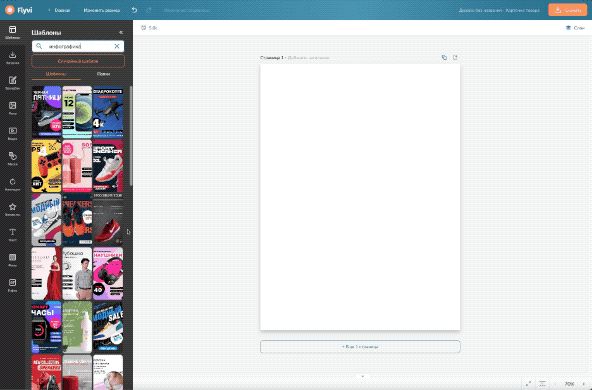Viewport: 592px width, 390px height.
Task: Clear the template search field with X
Action: point(117,46)
